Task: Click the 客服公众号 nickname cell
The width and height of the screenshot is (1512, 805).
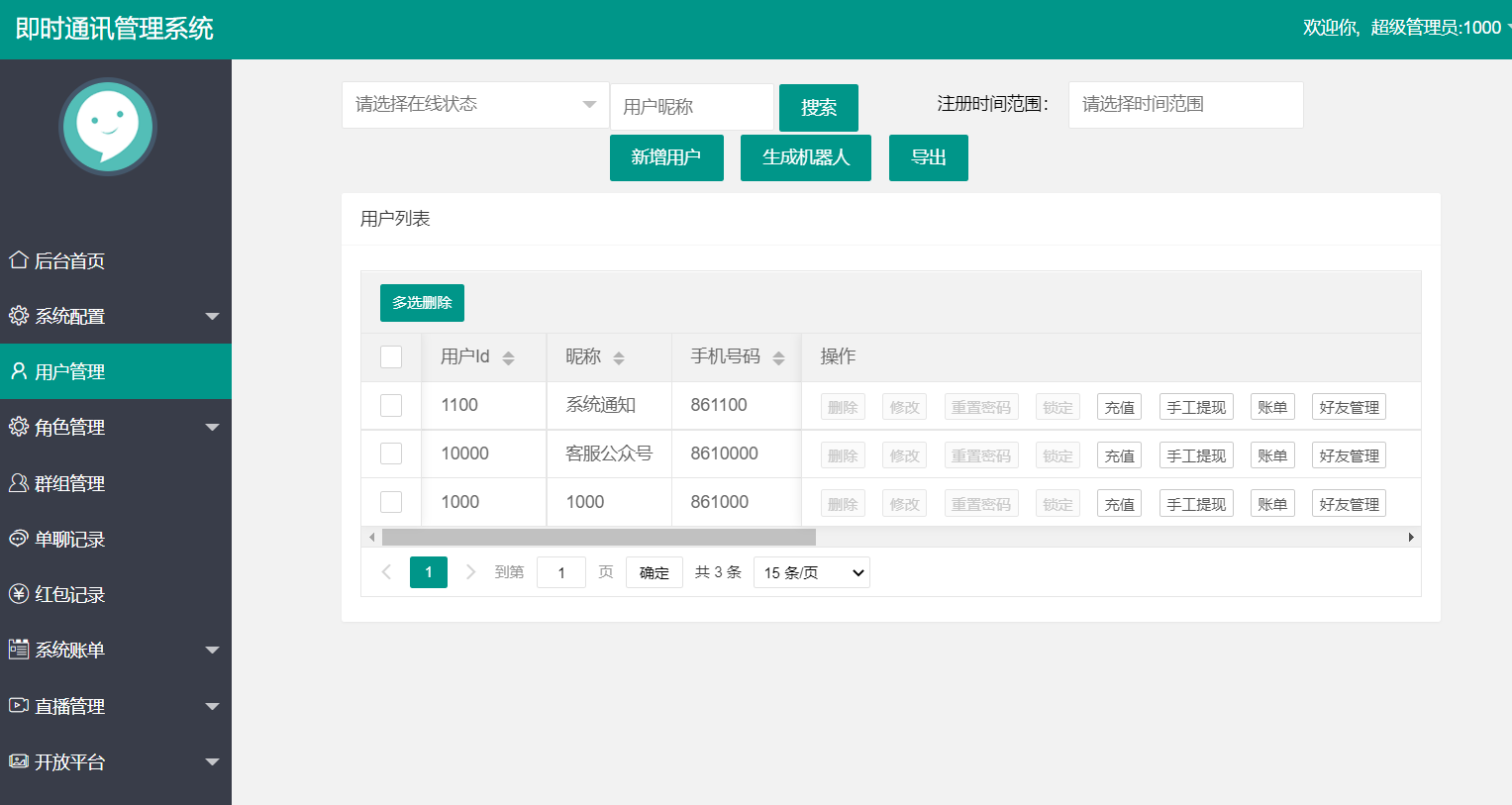Action: pos(609,453)
